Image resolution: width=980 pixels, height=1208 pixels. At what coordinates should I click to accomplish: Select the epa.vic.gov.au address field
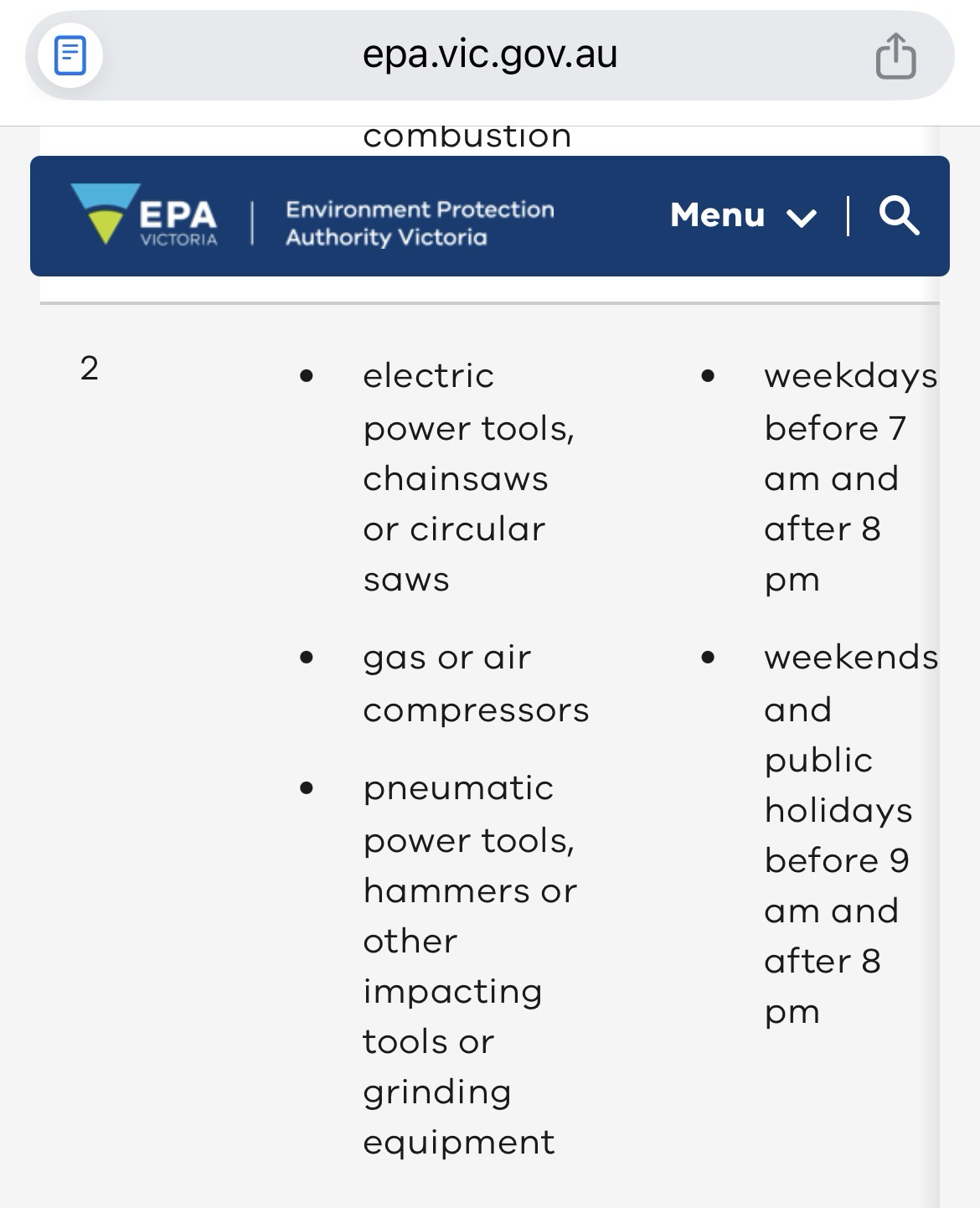(x=490, y=55)
